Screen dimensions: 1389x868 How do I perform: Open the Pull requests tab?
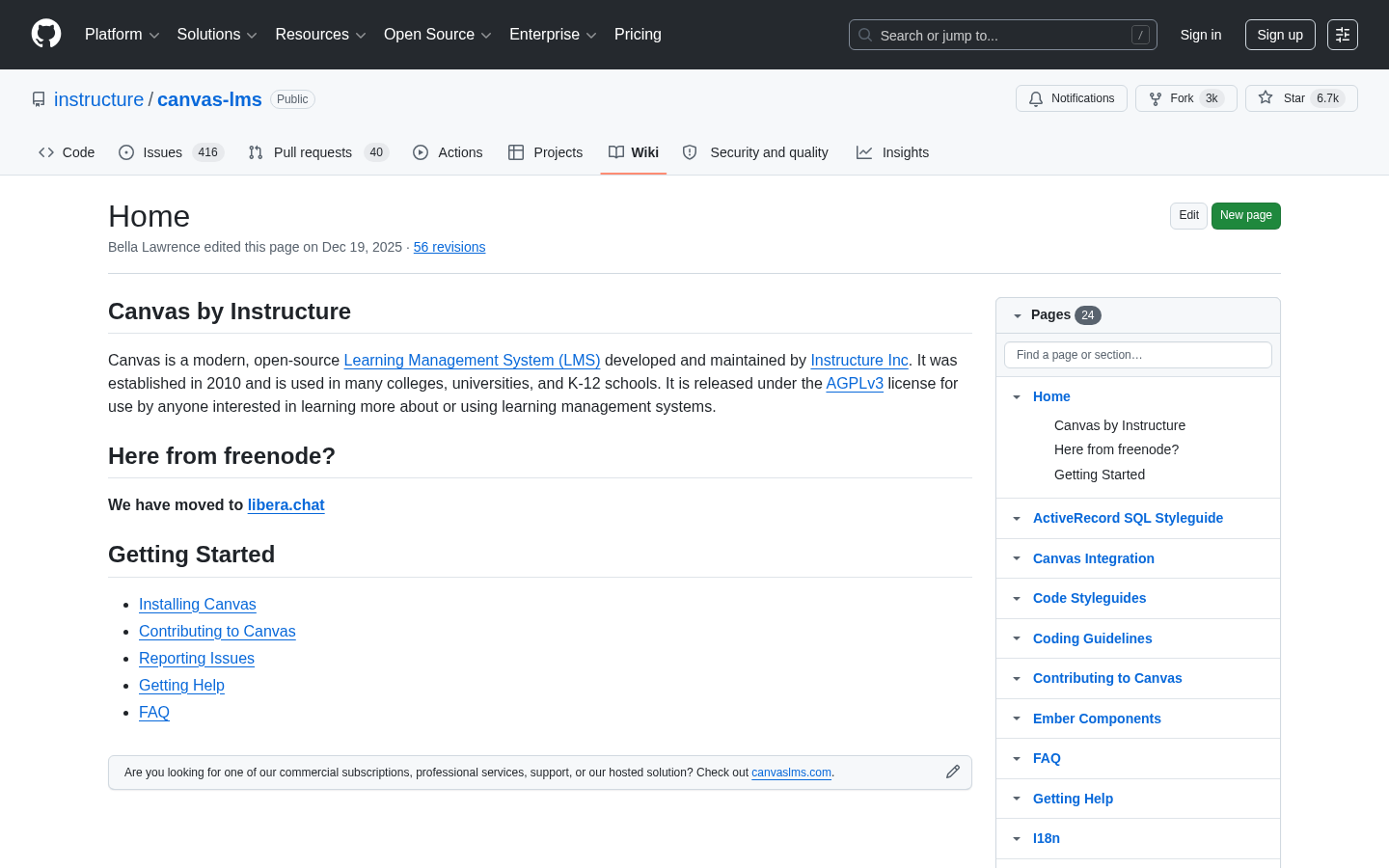pos(317,152)
